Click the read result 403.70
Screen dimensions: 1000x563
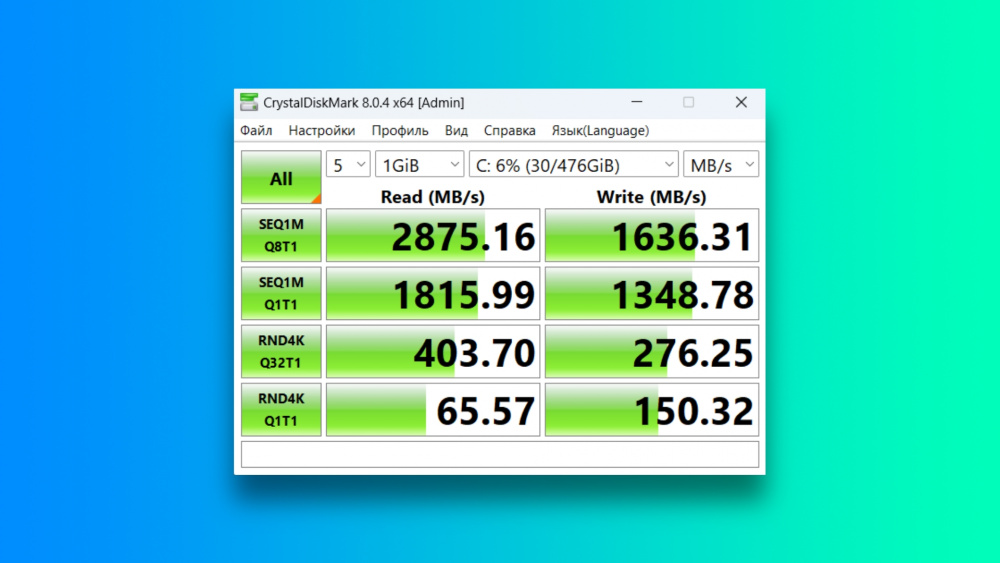[x=433, y=351]
